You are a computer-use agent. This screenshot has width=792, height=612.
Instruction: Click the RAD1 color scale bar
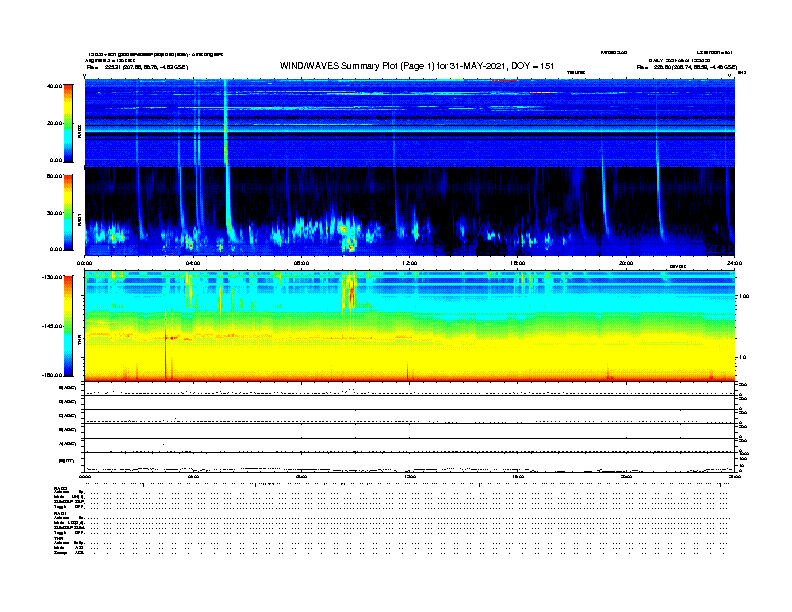(x=69, y=211)
